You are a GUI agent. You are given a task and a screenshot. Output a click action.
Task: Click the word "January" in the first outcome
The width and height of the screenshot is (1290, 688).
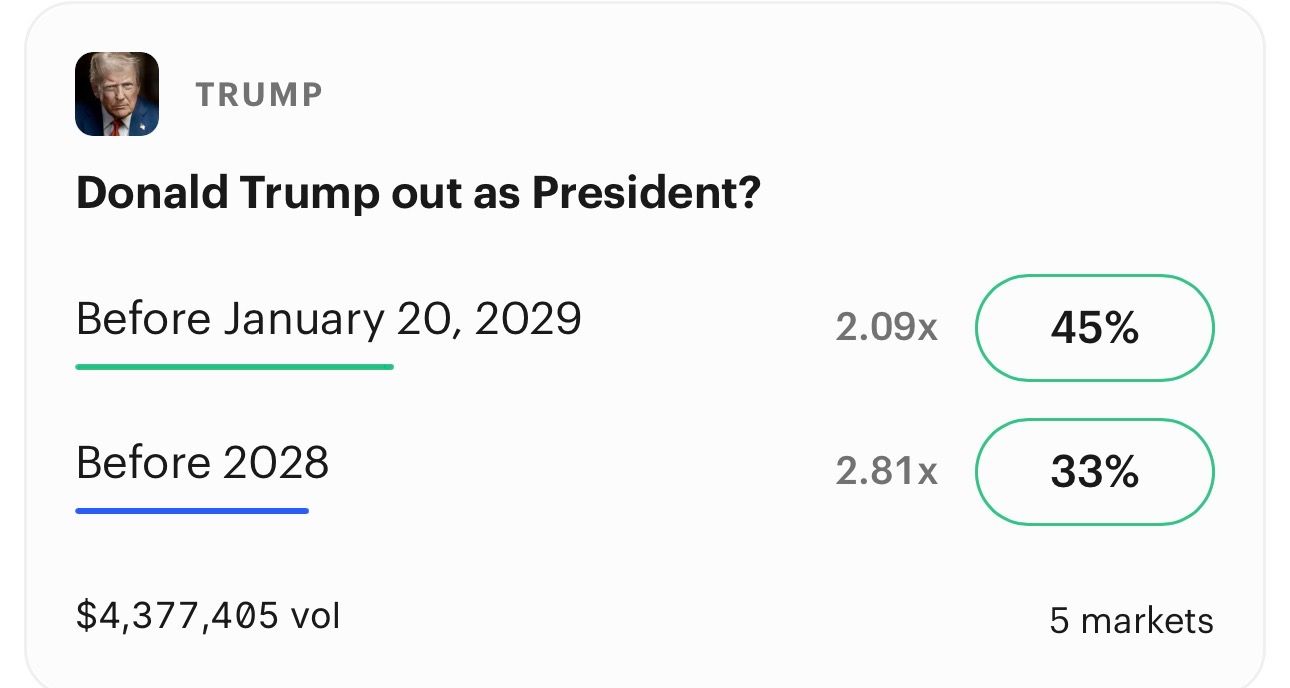pyautogui.click(x=303, y=319)
